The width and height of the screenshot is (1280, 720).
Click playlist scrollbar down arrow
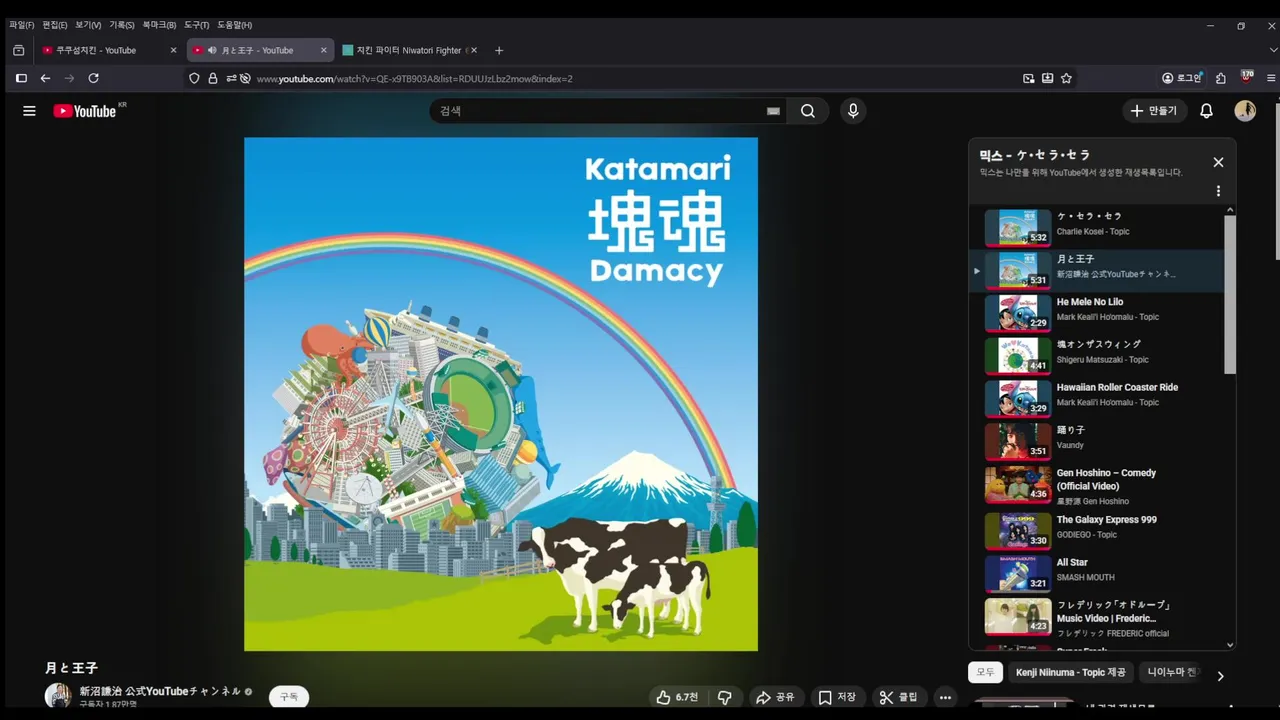(x=1230, y=645)
